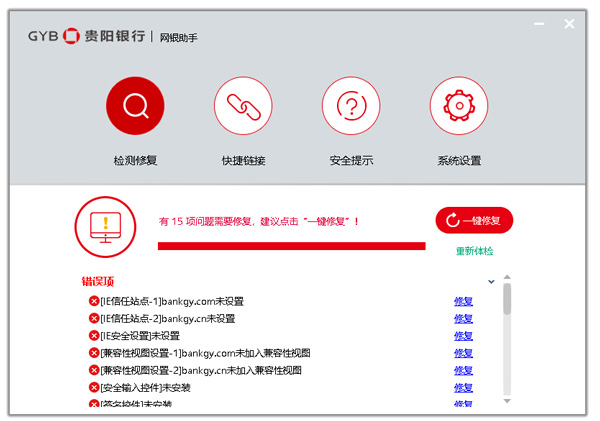Click 修复 for 兼容性视图设置-2 bankgy.cn
This screenshot has height=421, width=600.
463,370
